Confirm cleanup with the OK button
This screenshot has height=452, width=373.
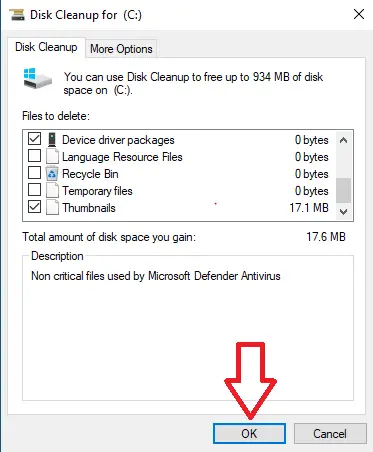tap(249, 433)
